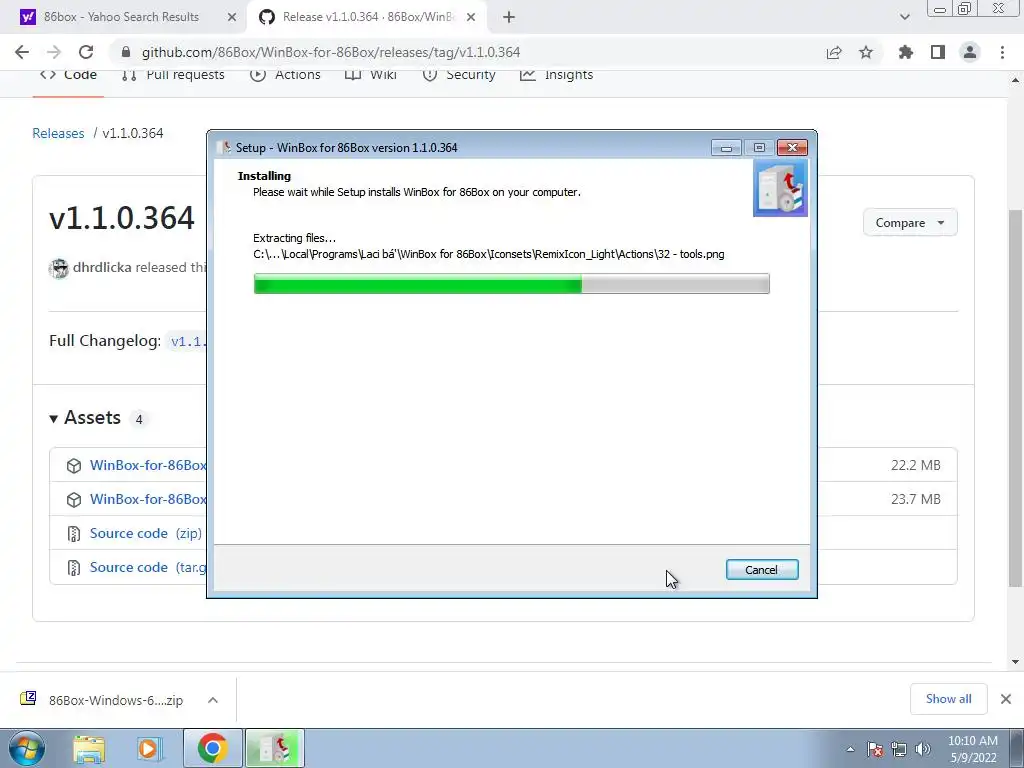Click the zip file icon beside Source code (zip)
1024x768 pixels.
[74, 534]
